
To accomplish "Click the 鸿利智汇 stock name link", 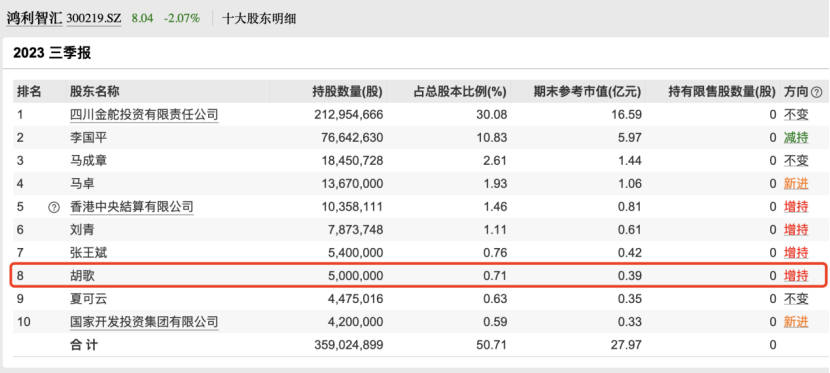I will point(34,19).
